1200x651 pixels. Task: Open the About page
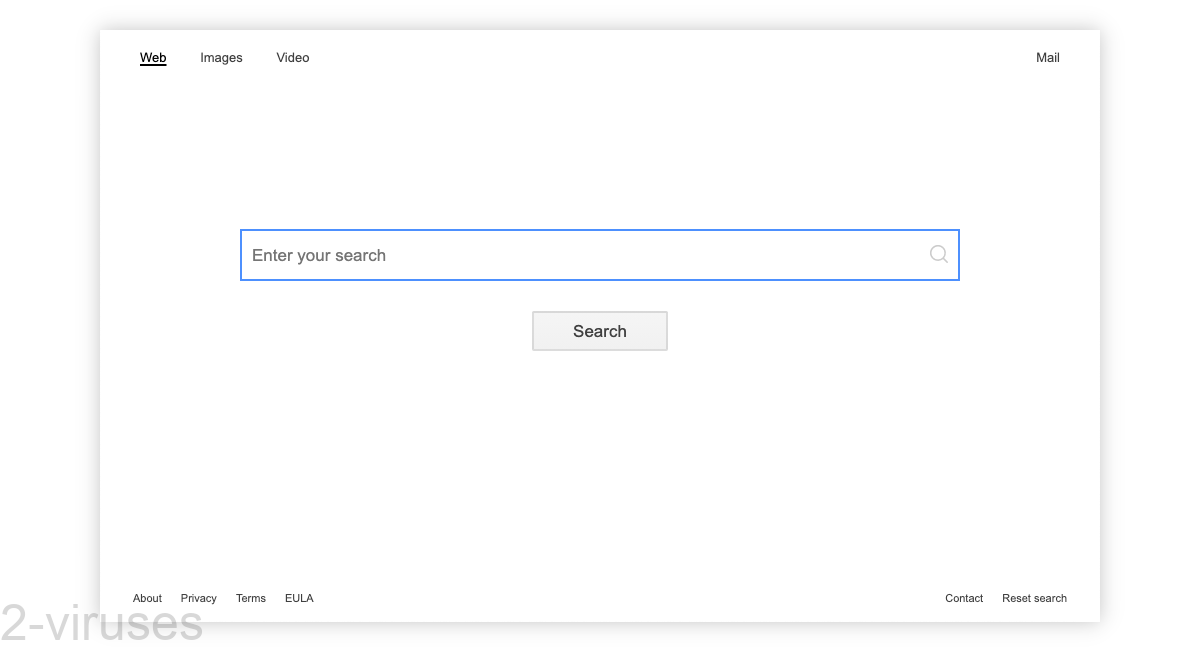pos(147,598)
